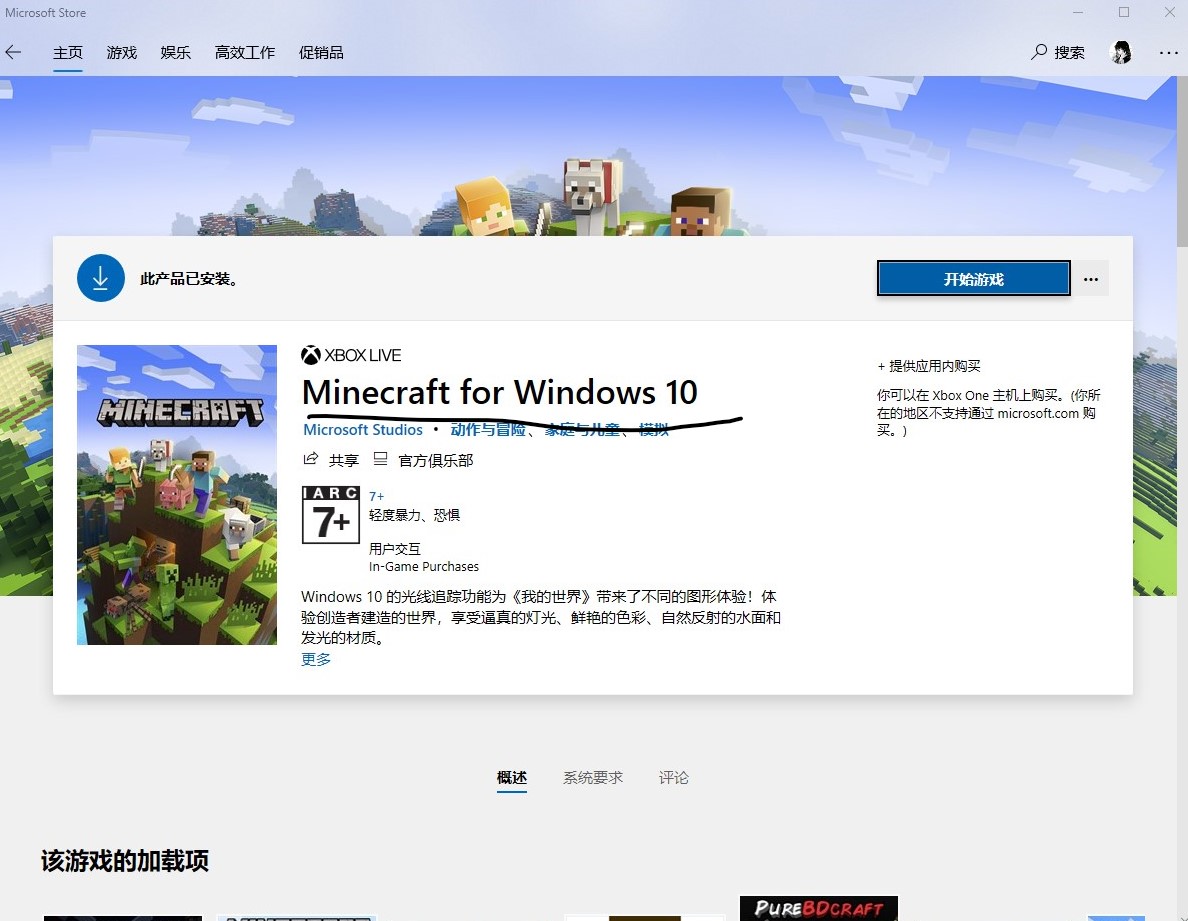Open the PureBDcraft add-on thumbnail

[819, 908]
